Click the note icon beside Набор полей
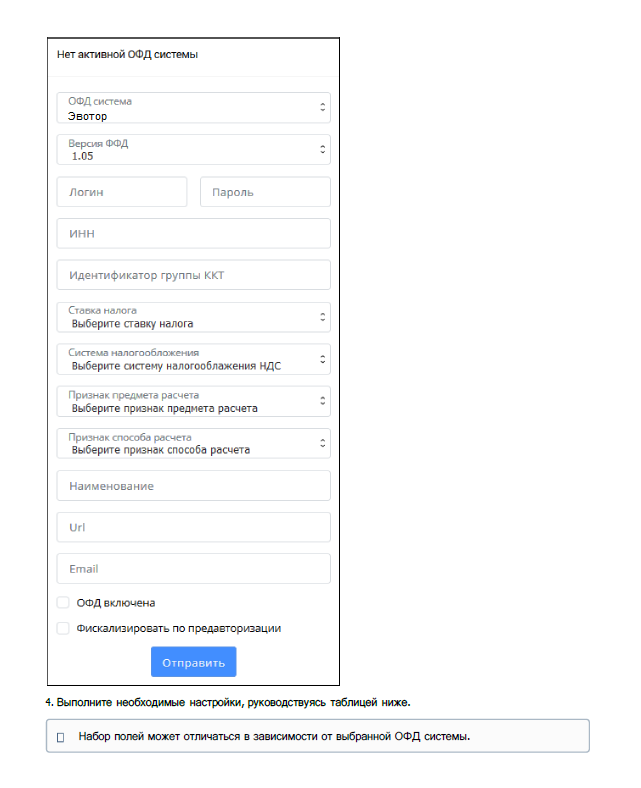The width and height of the screenshot is (641, 788). 60,737
